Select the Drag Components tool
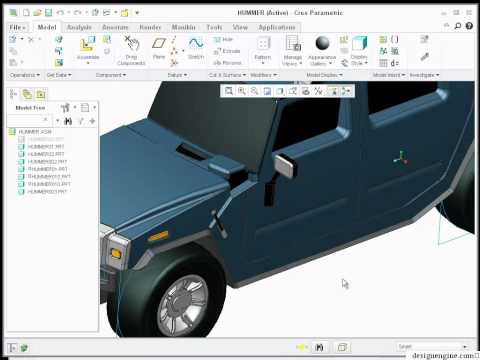This screenshot has height=360, width=480. point(132,51)
